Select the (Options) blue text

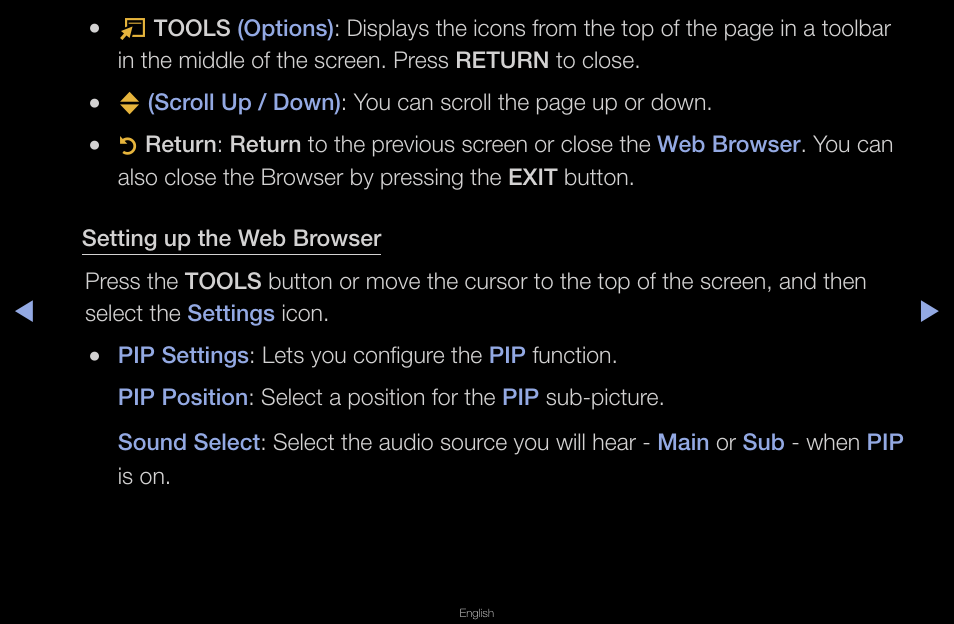click(285, 29)
